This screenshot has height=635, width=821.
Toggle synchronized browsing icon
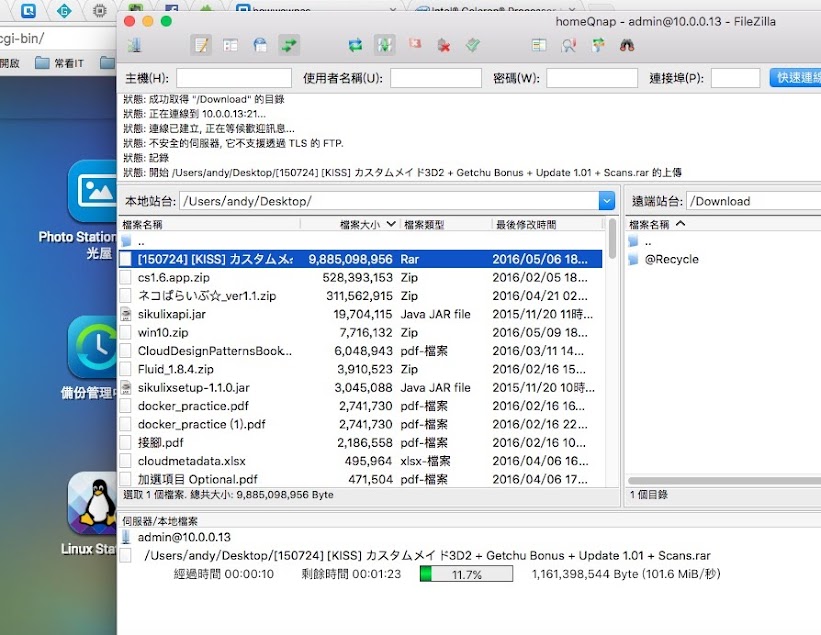coord(598,46)
